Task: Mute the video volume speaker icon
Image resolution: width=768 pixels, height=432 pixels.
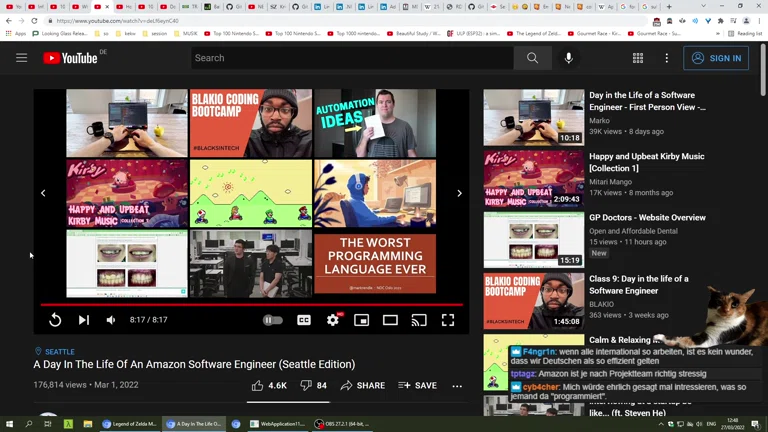Action: tap(111, 320)
